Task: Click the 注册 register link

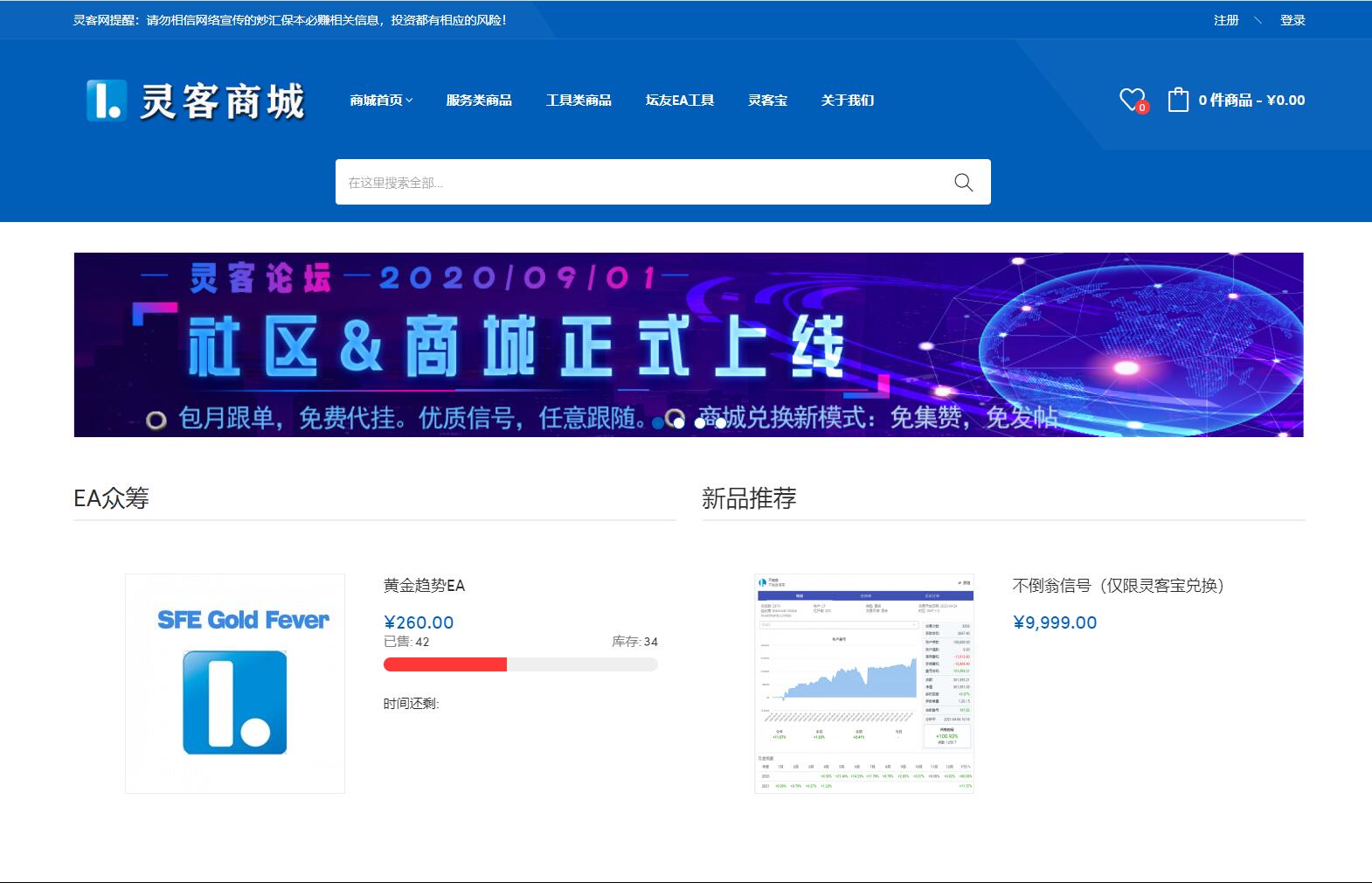Action: tap(1226, 20)
